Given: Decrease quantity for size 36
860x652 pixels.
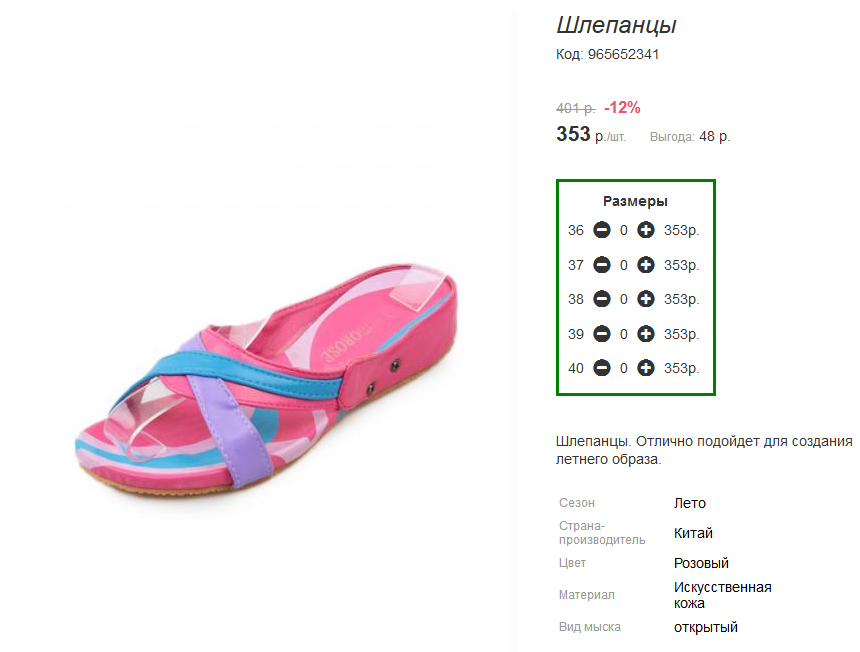Looking at the screenshot, I should click(602, 230).
